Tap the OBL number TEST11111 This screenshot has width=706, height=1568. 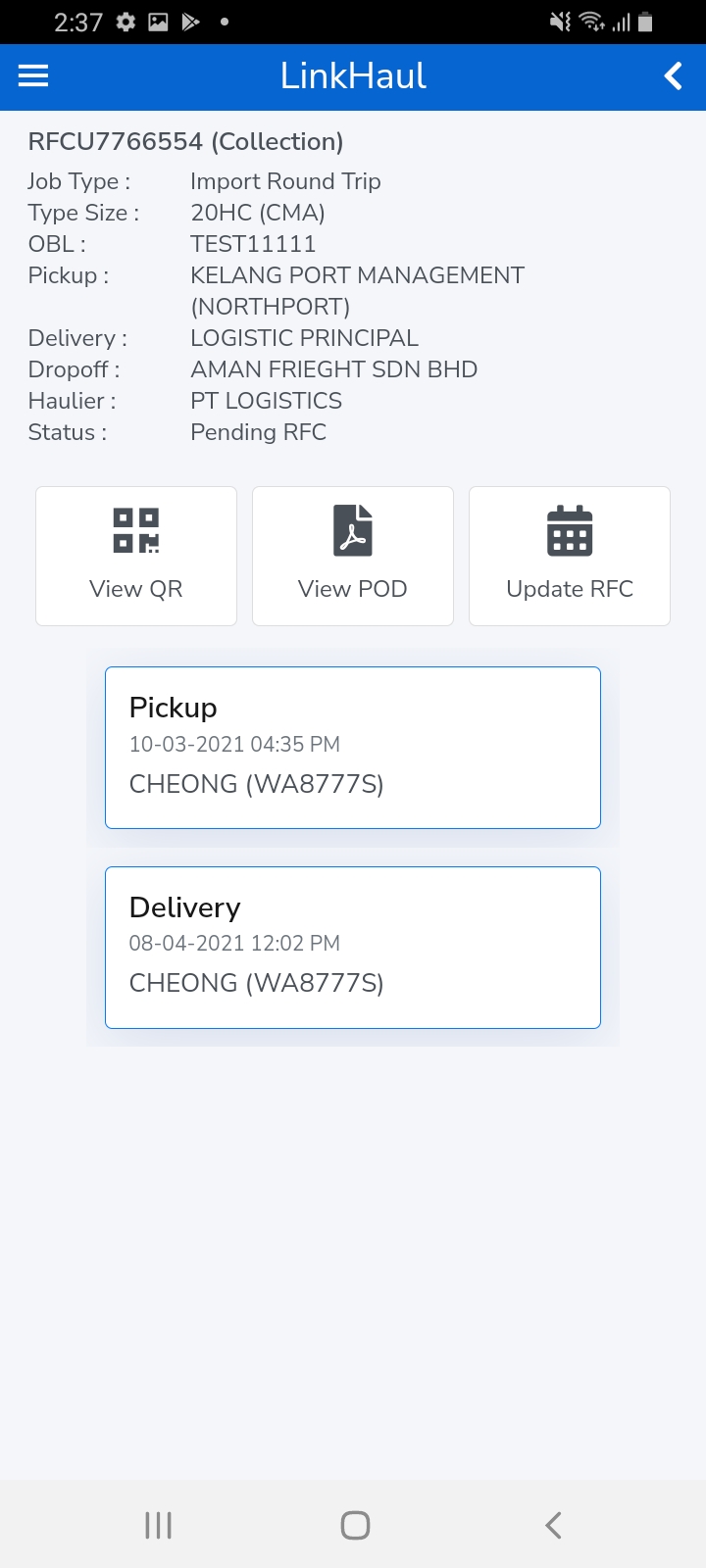pos(253,244)
